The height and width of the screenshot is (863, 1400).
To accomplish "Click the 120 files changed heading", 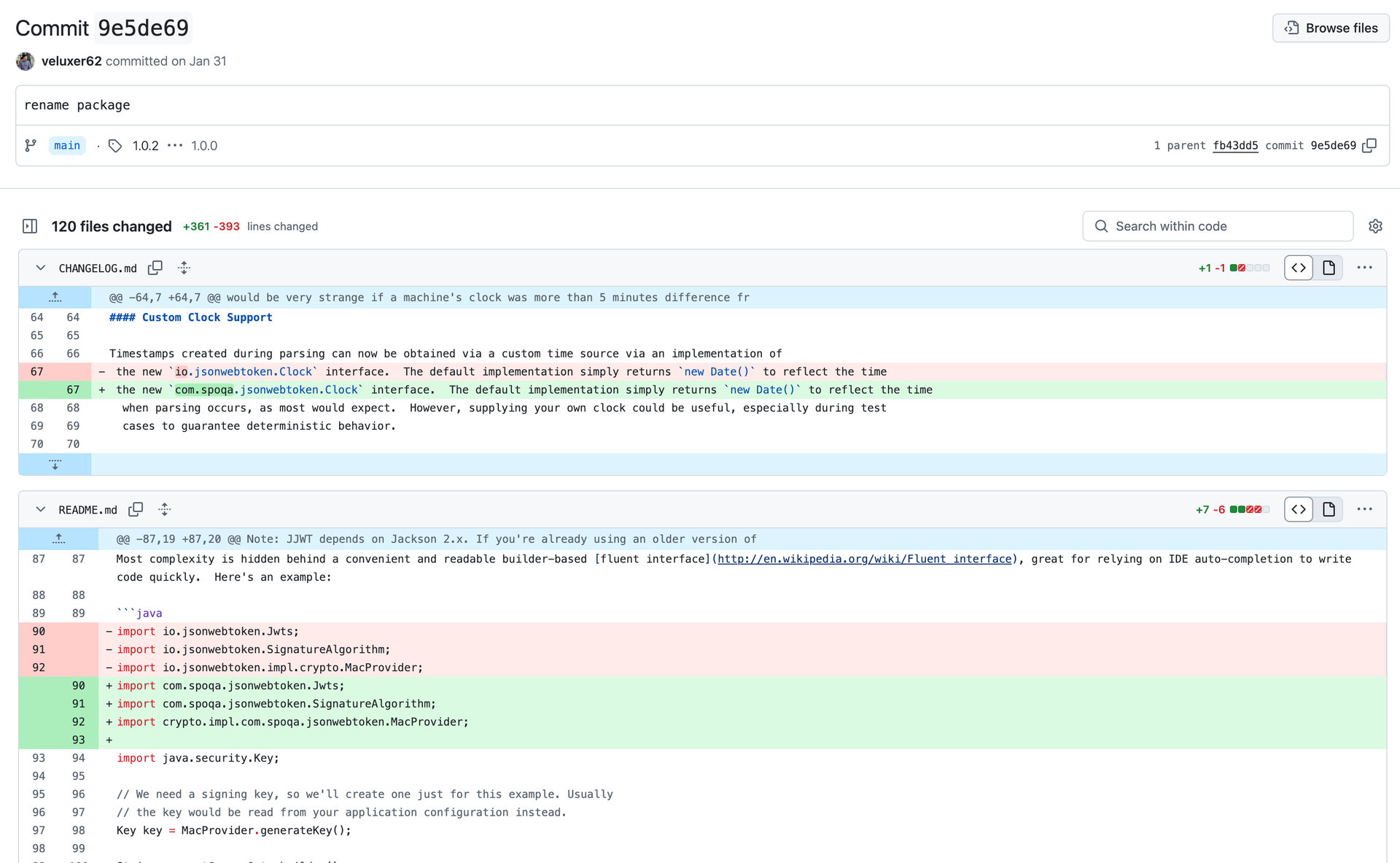I will coord(112,226).
